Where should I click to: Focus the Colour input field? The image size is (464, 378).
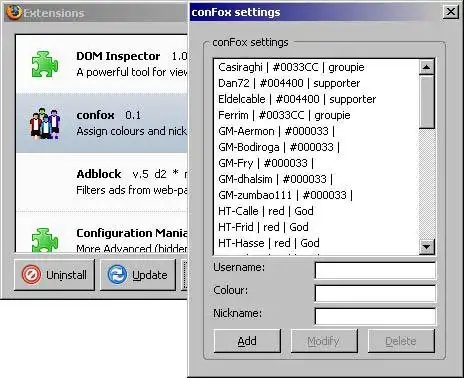pyautogui.click(x=375, y=293)
